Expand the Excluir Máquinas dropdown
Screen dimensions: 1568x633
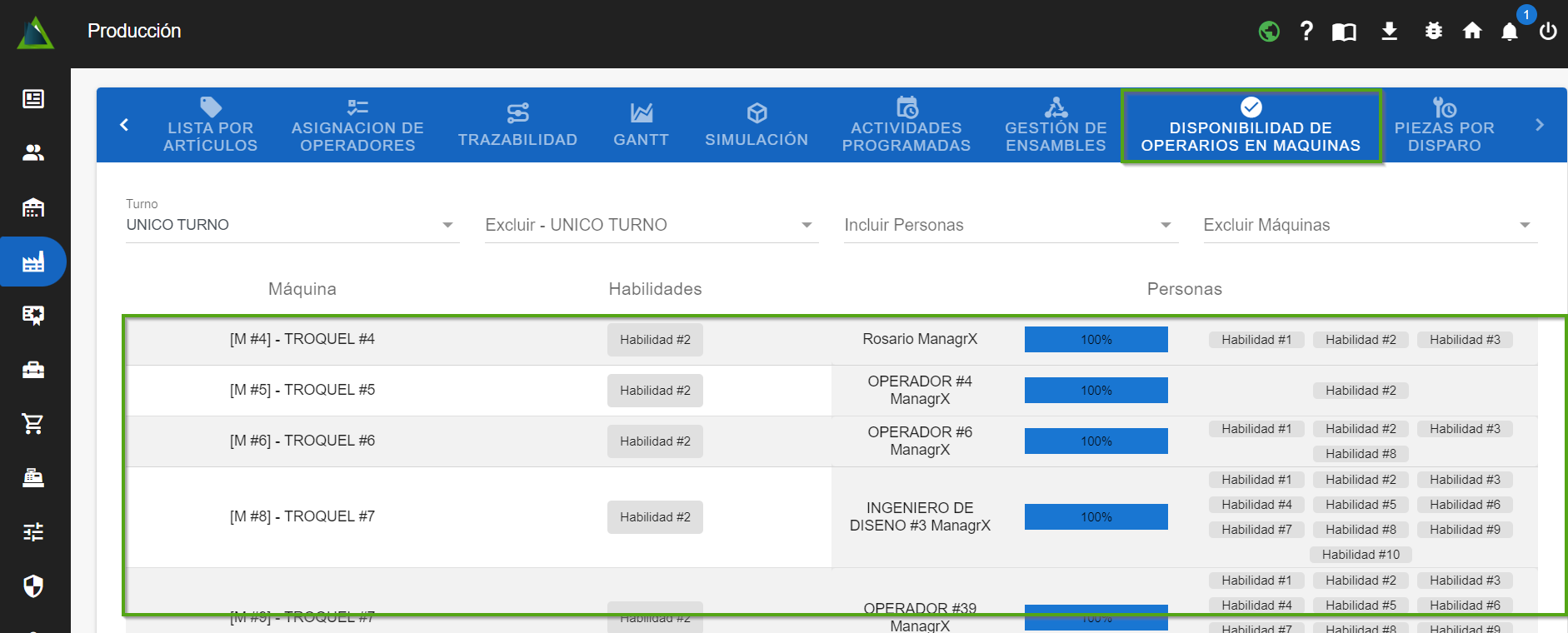1370,225
